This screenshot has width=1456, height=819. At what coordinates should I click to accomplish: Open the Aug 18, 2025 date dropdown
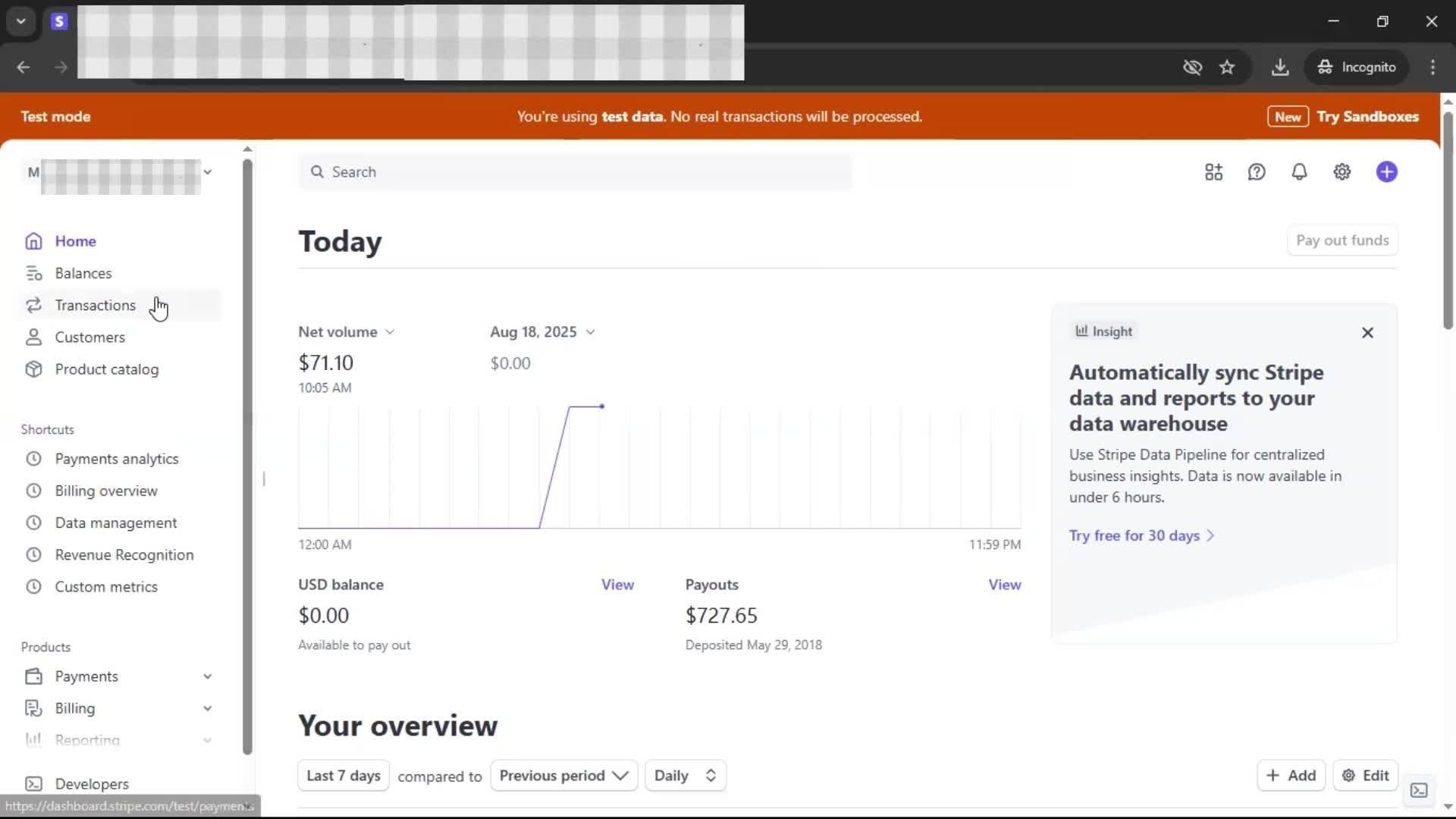coord(542,332)
